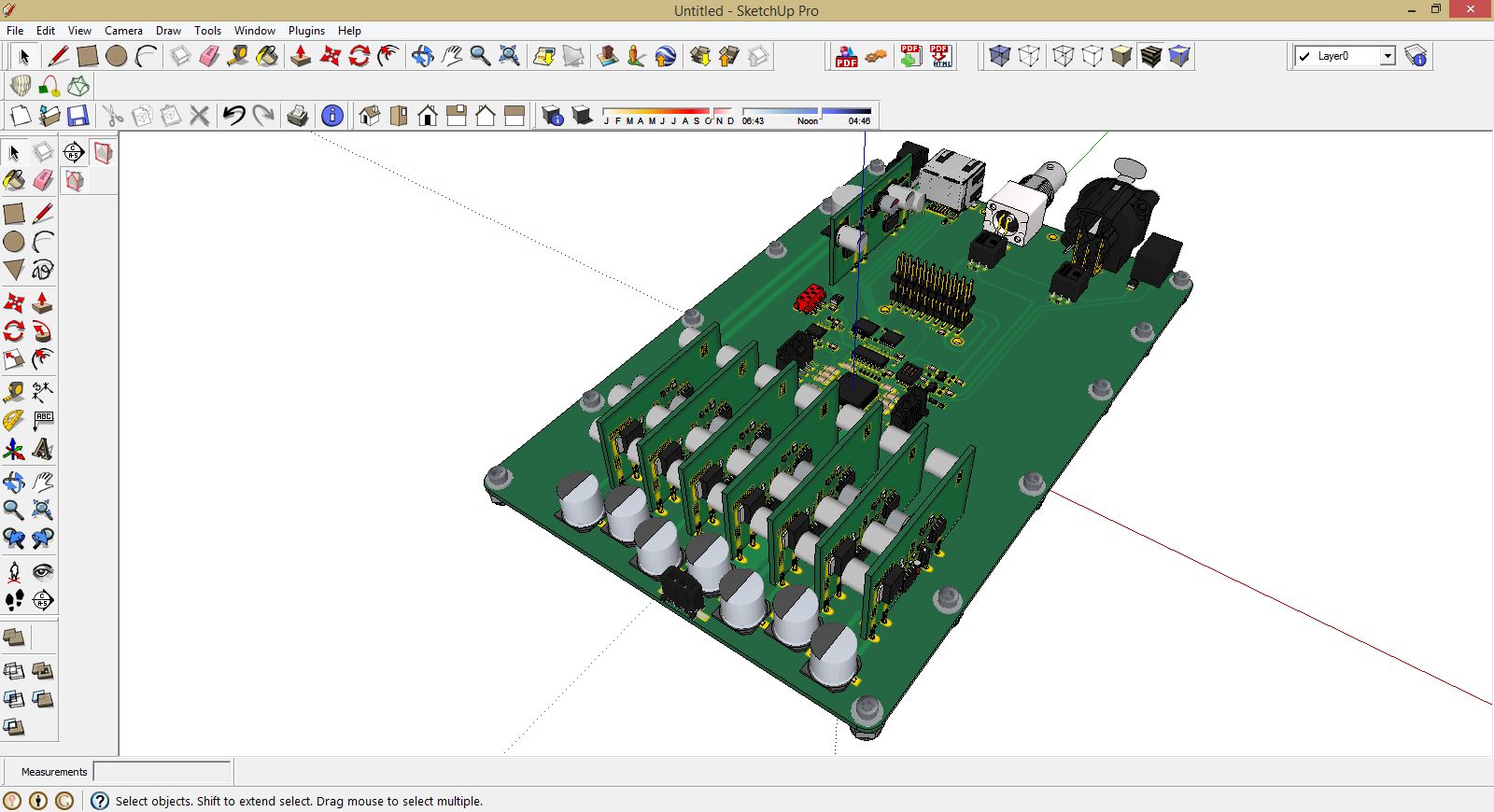Click the Open file icon
1494x812 pixels.
coord(49,116)
